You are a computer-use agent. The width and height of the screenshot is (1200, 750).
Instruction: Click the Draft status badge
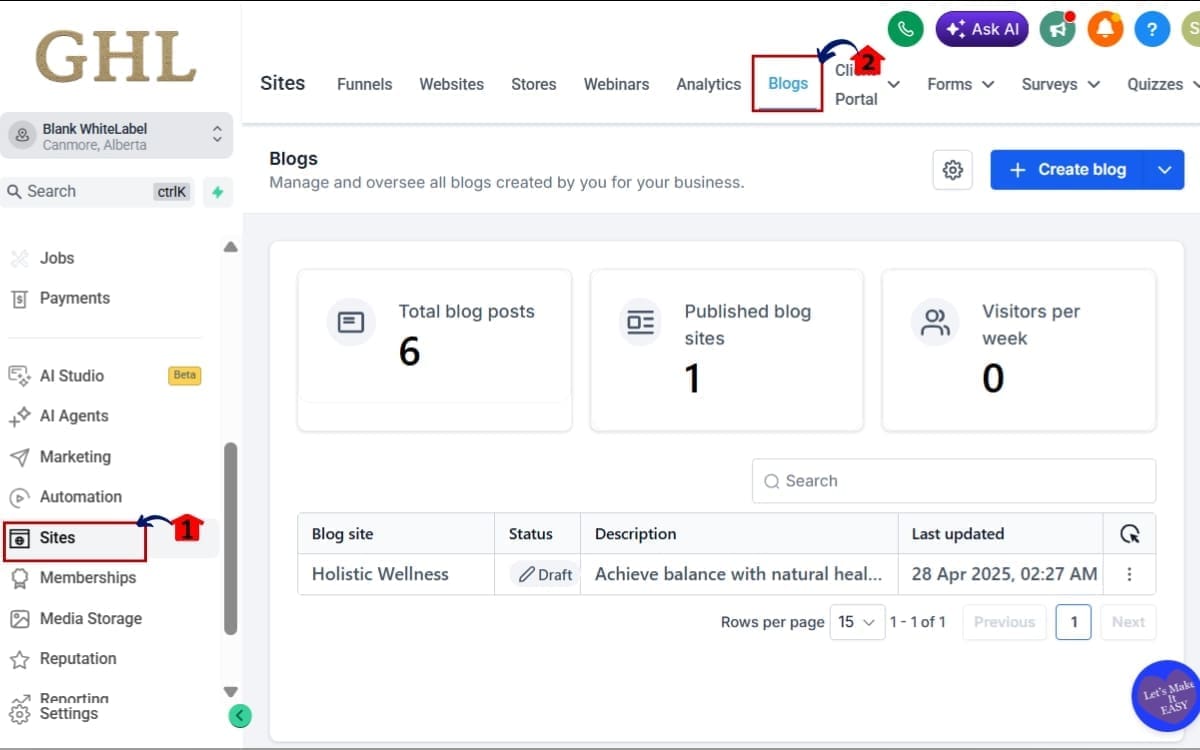(x=544, y=574)
